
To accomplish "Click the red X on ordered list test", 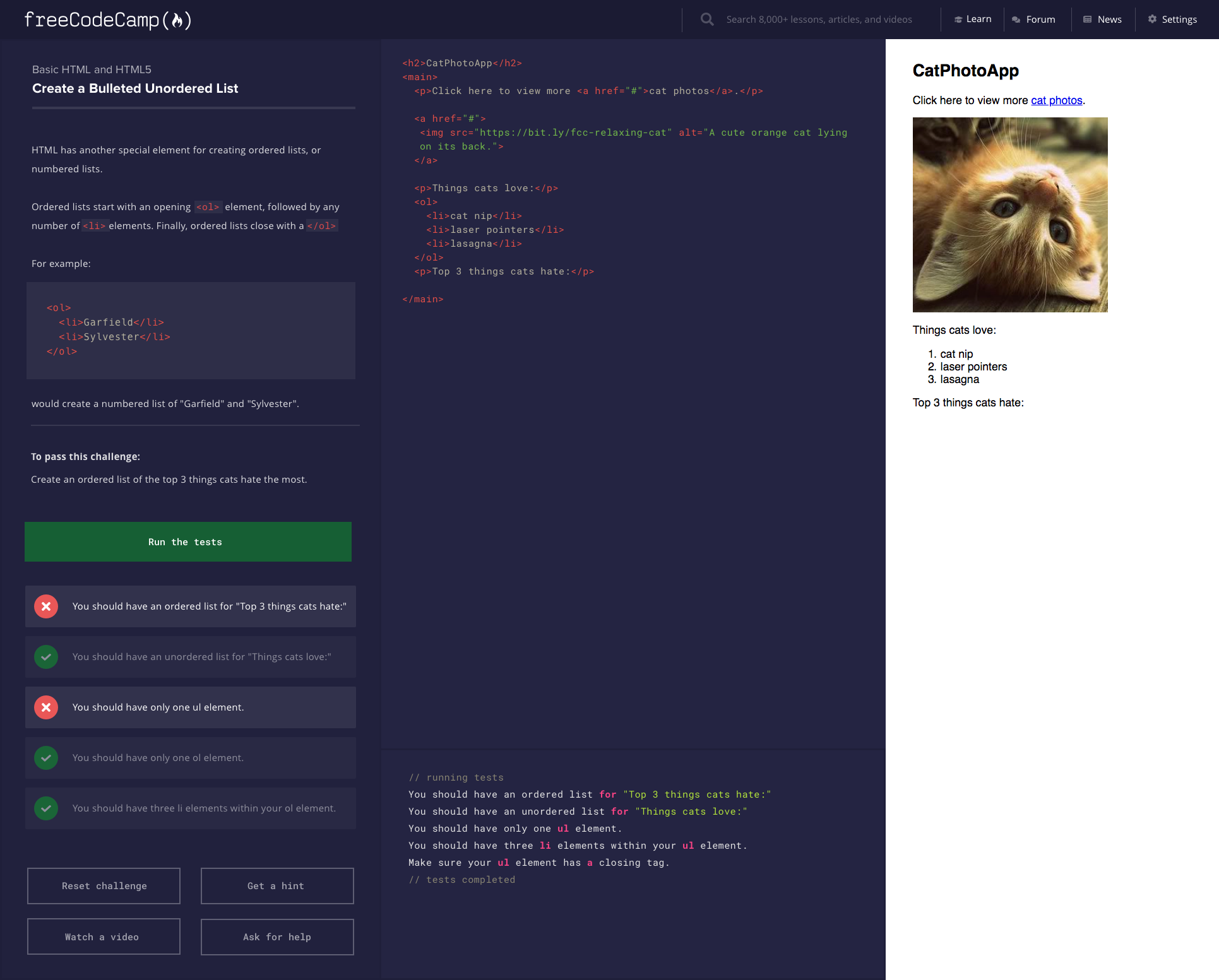I will [46, 606].
